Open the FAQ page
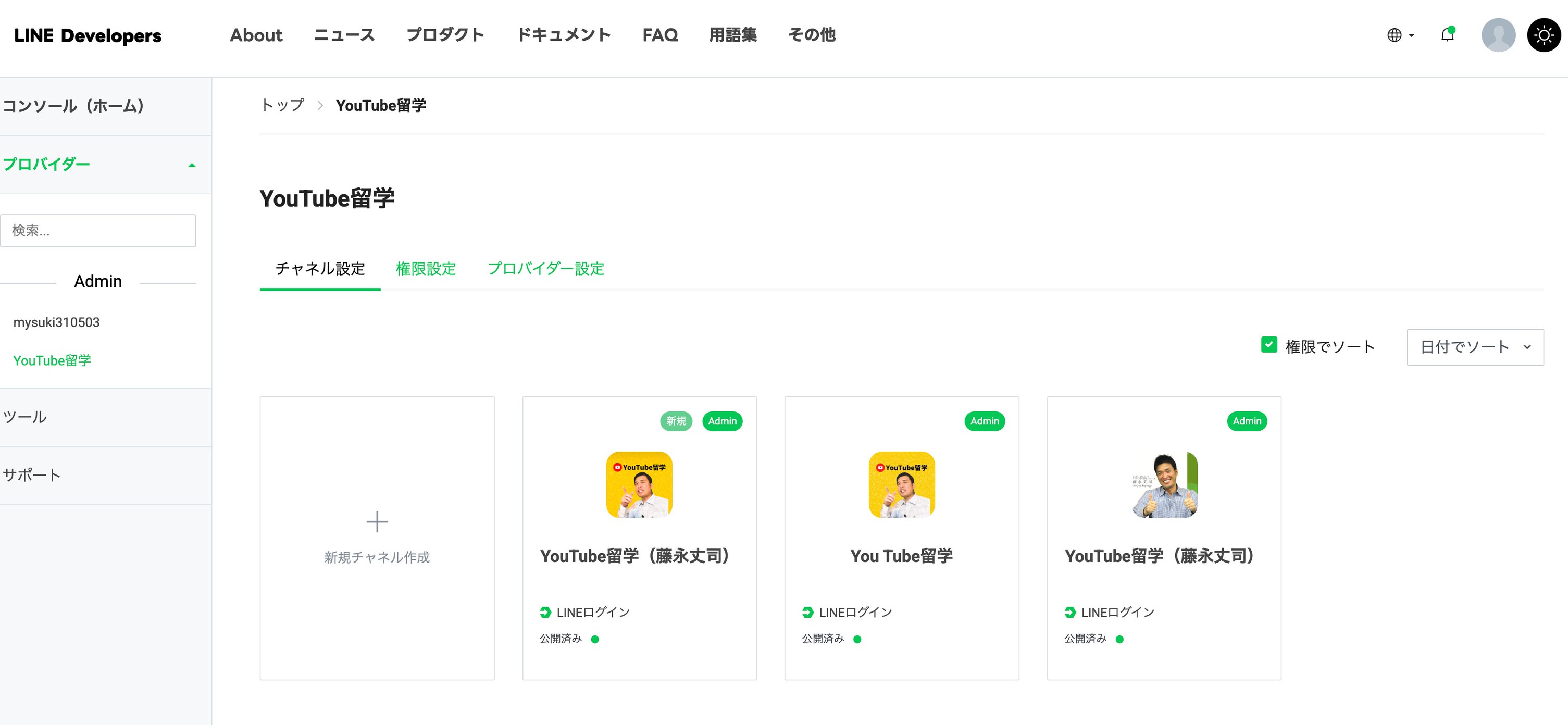This screenshot has height=725, width=1568. tap(660, 35)
